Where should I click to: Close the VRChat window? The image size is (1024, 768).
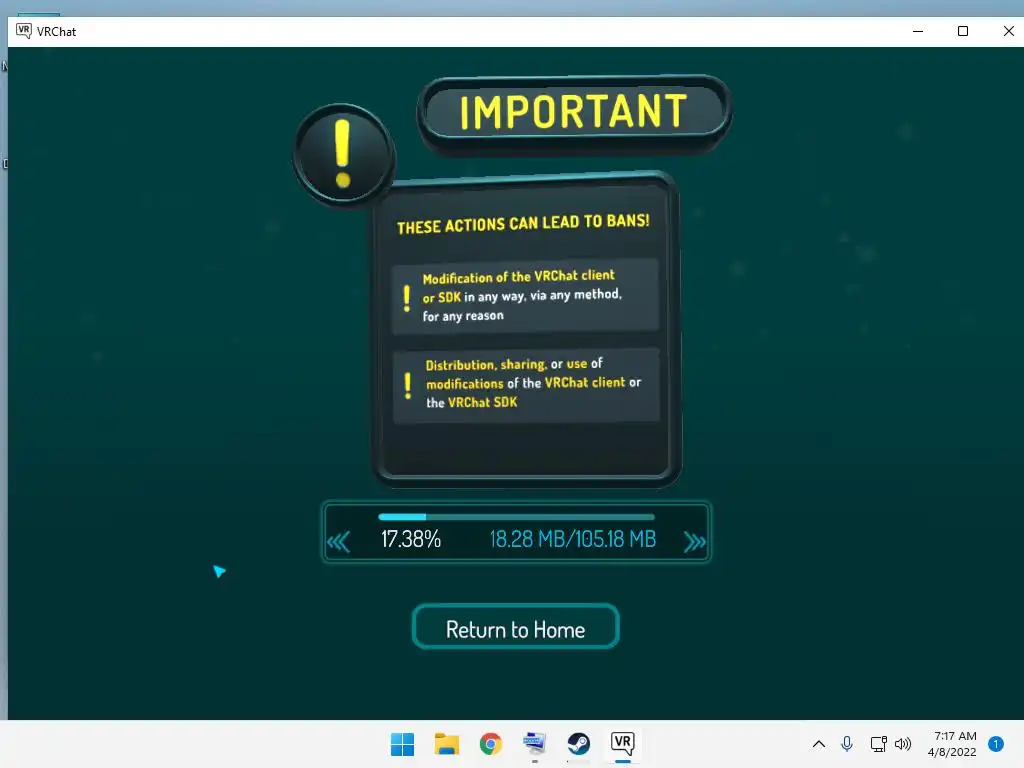click(x=1008, y=31)
